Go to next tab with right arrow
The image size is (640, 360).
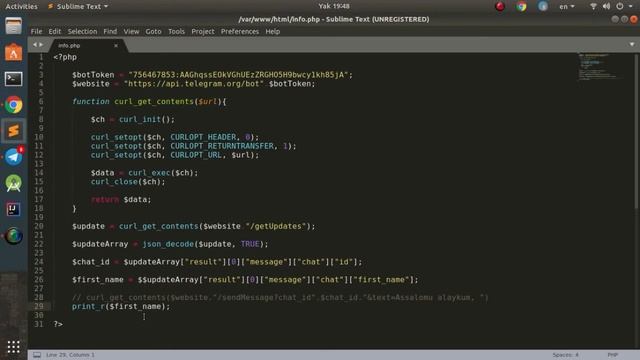tap(41, 44)
